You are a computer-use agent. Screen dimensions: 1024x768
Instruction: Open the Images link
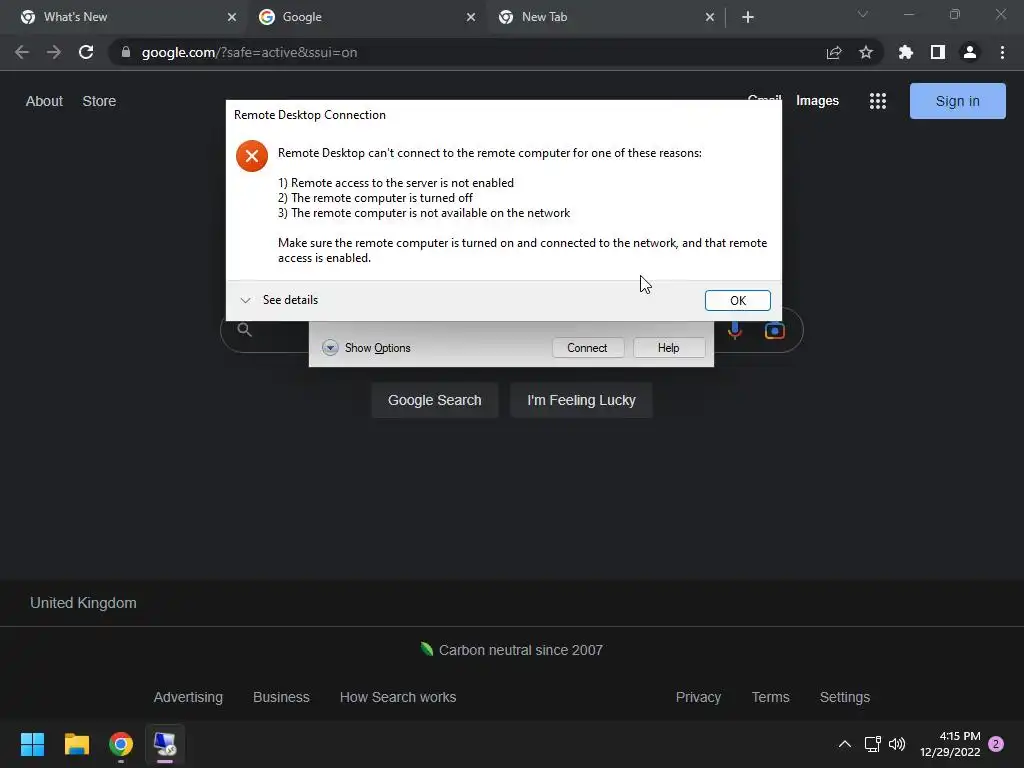pyautogui.click(x=817, y=101)
